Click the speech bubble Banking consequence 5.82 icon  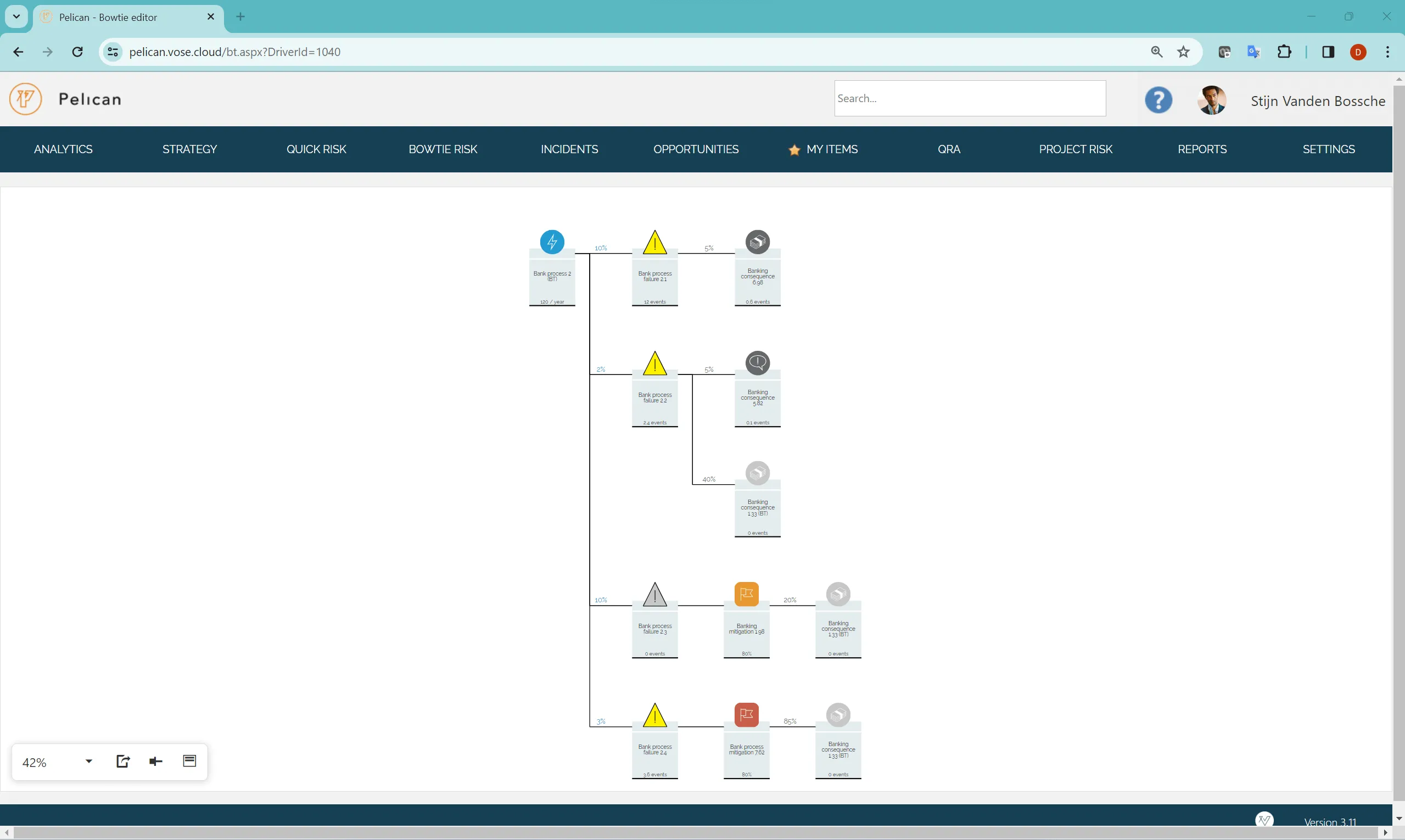[x=758, y=363]
